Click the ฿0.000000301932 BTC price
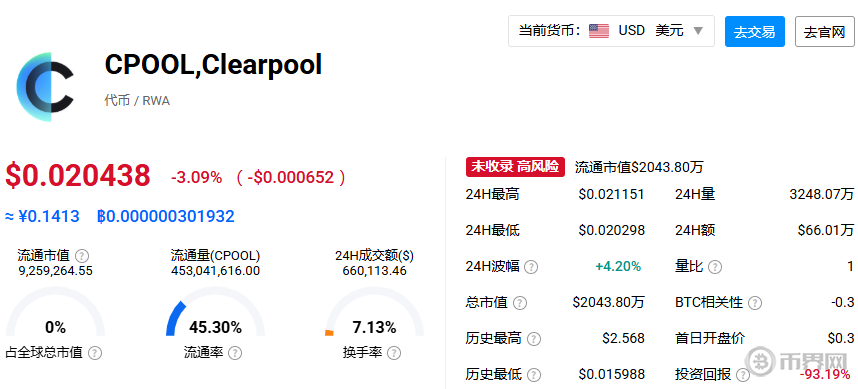The height and width of the screenshot is (389, 858). [166, 217]
